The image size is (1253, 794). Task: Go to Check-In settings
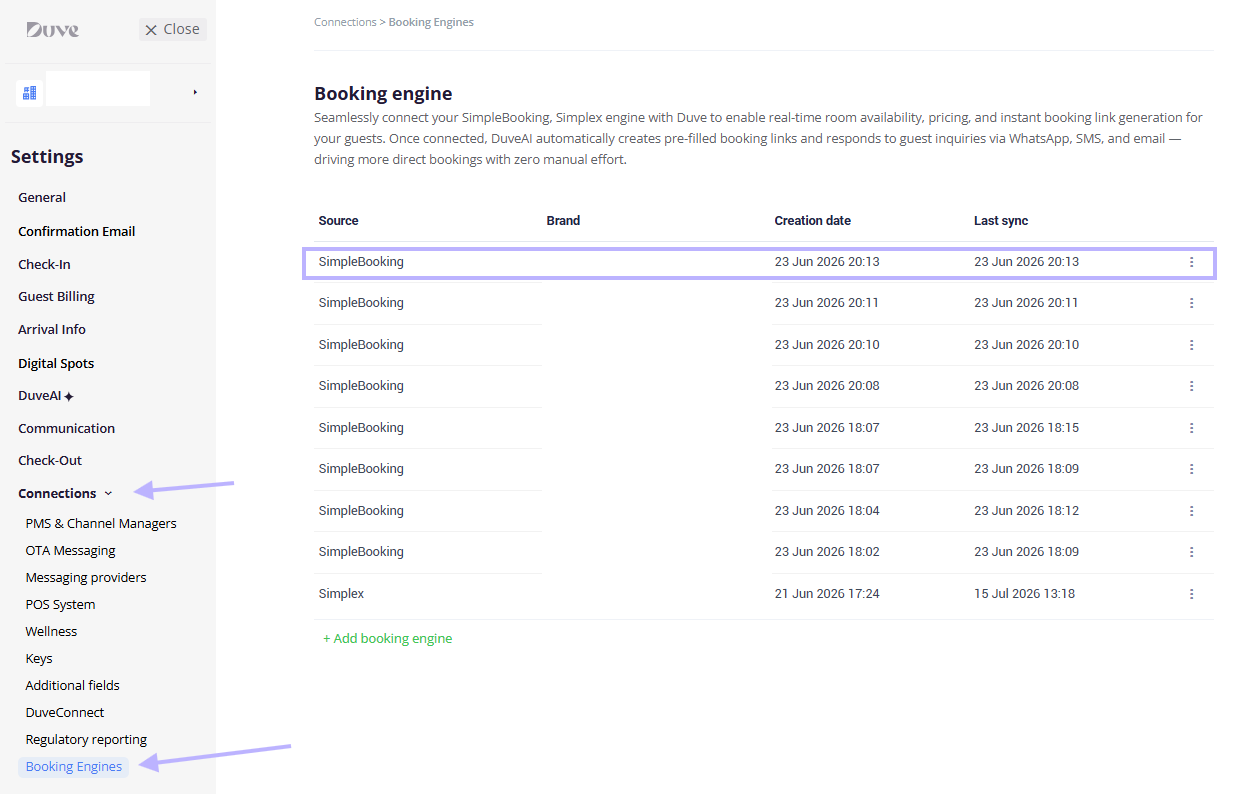point(44,264)
